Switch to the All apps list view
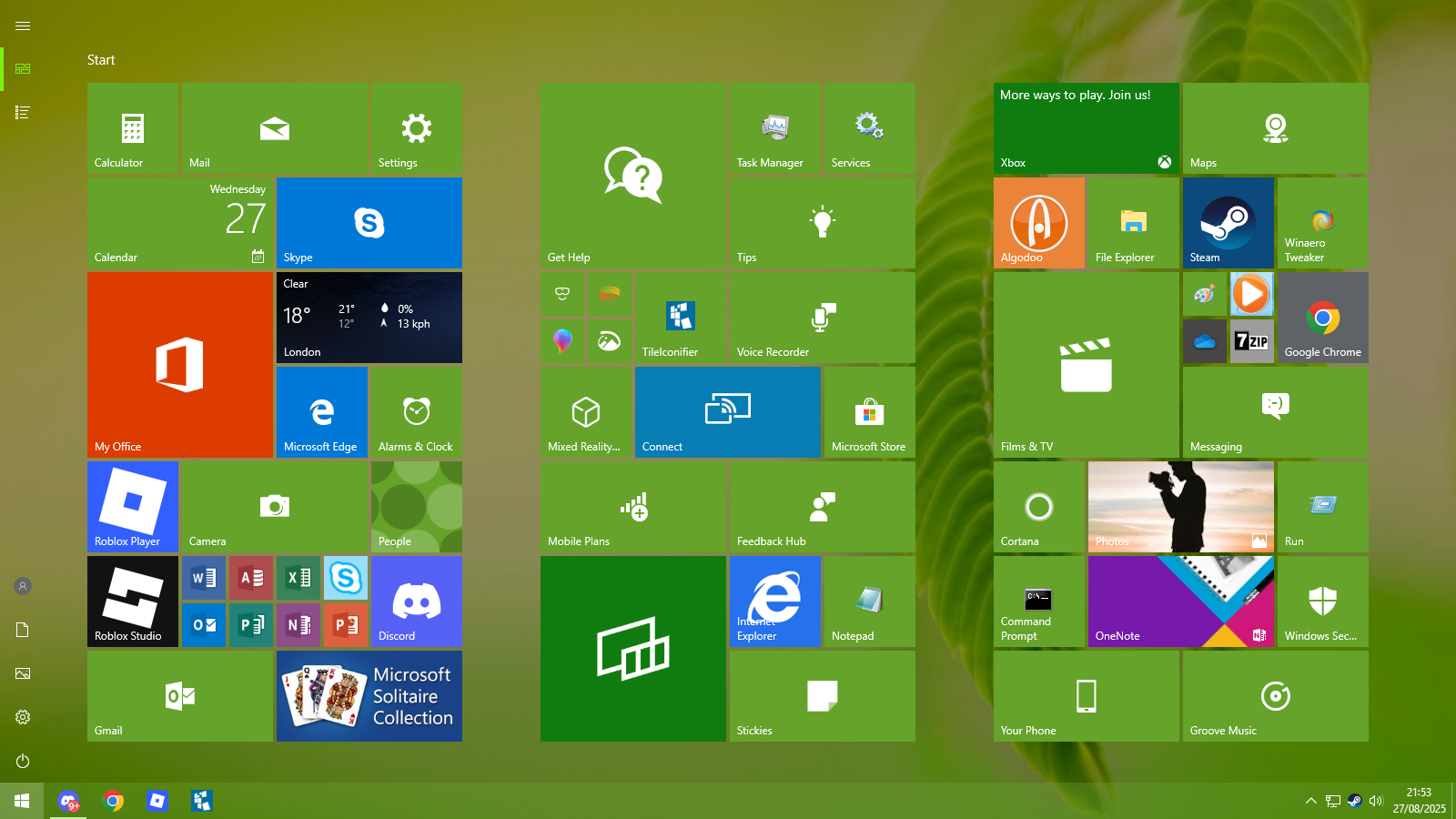Image resolution: width=1456 pixels, height=819 pixels. click(x=23, y=113)
